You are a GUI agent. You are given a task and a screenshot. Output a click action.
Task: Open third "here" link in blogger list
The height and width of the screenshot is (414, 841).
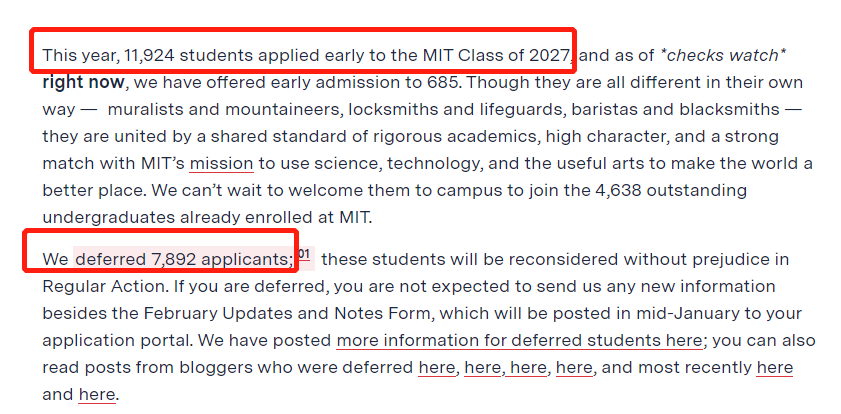point(528,368)
